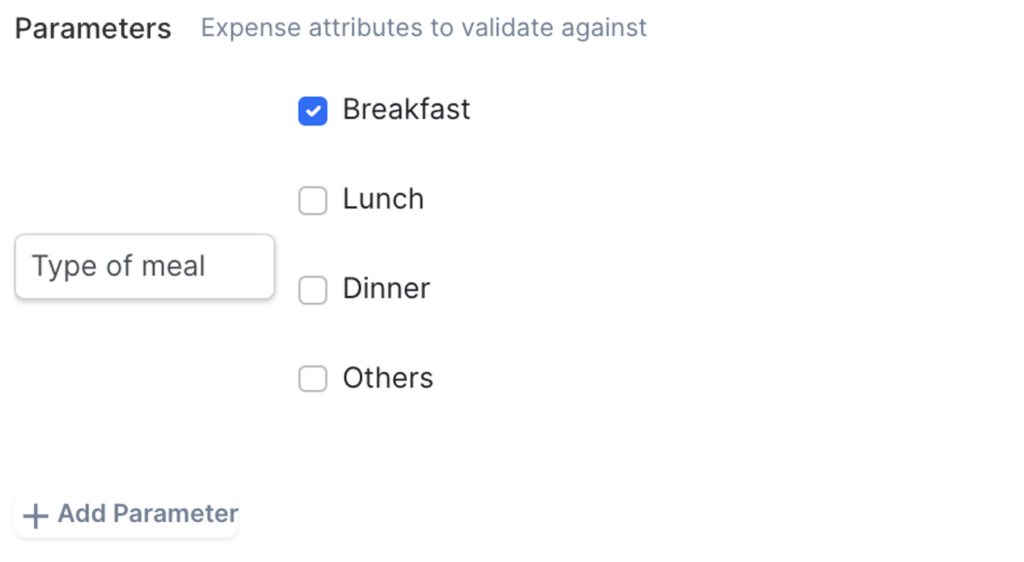Click the Parameters section heading
Image resolution: width=1024 pixels, height=562 pixels.
coord(93,29)
